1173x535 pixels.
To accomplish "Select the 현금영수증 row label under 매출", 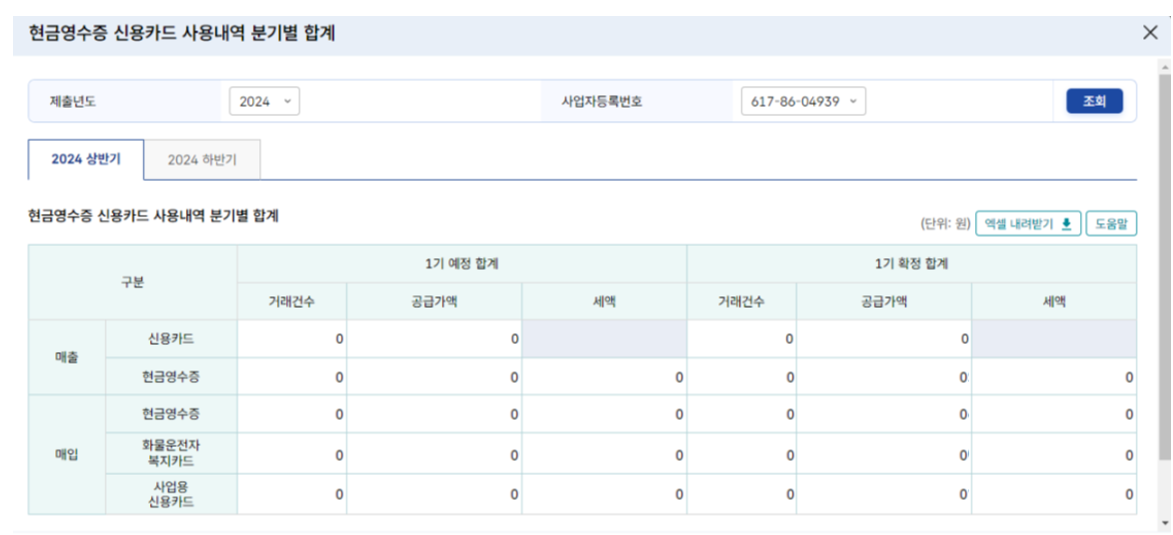I will click(171, 377).
